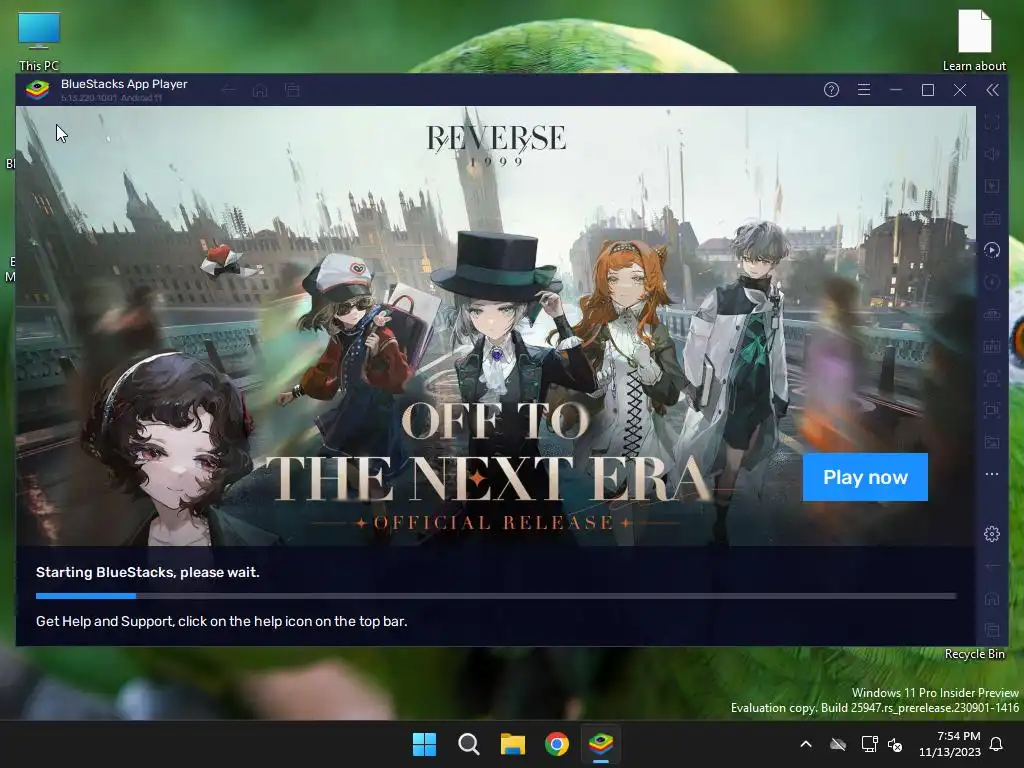Open the notifications bell icon

click(x=997, y=744)
